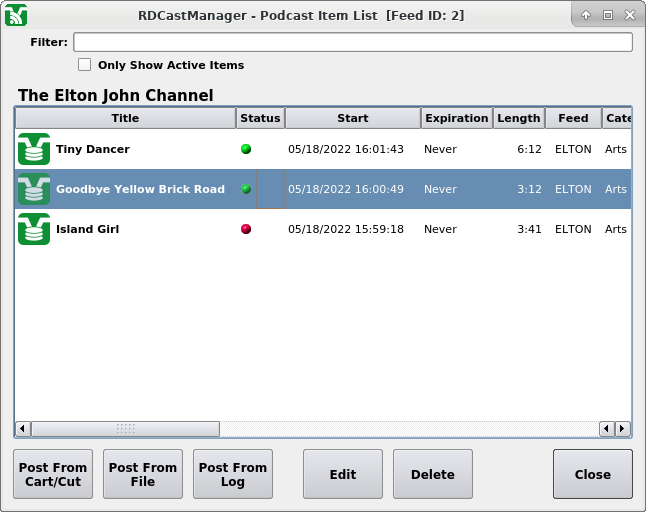This screenshot has height=512, width=646.
Task: Sort the list by the Title column header
Action: pos(125,118)
